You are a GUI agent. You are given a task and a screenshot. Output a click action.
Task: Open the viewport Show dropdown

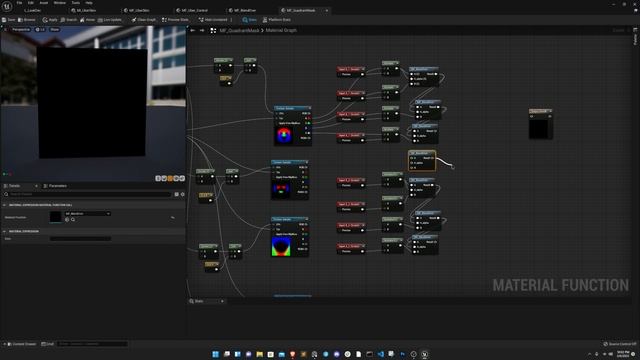pyautogui.click(x=54, y=29)
